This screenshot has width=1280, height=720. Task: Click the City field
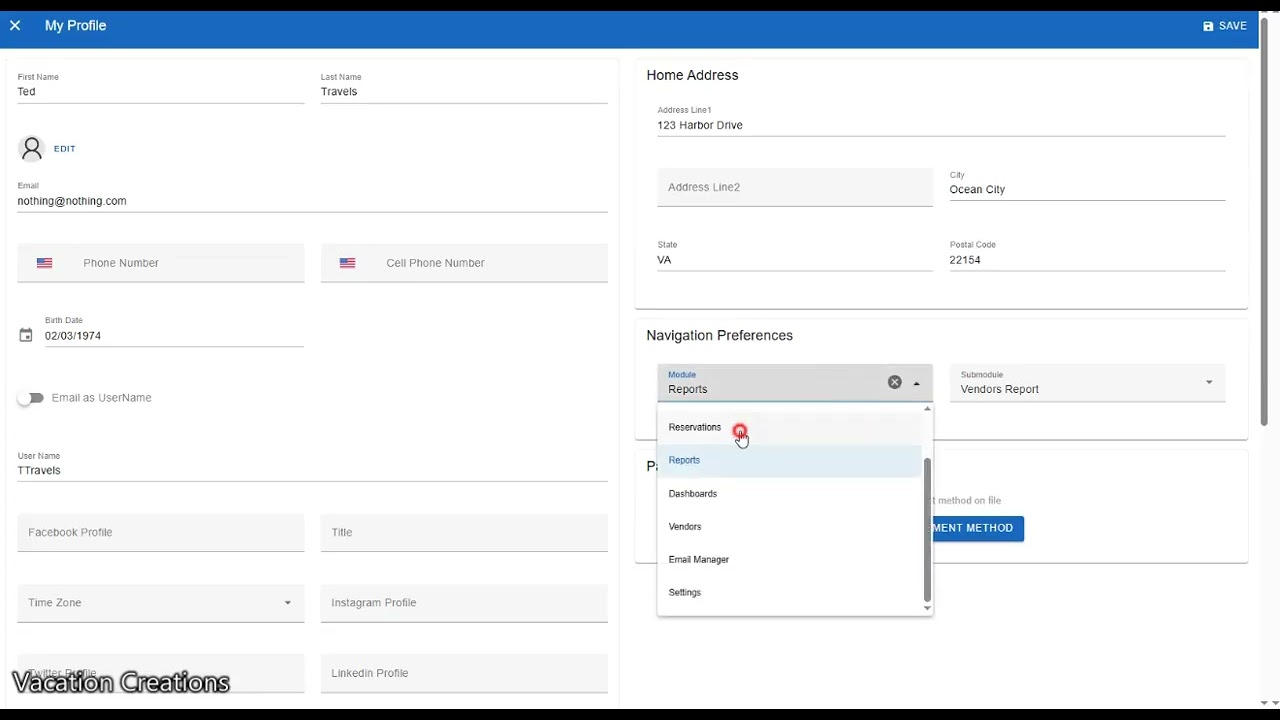click(1087, 184)
